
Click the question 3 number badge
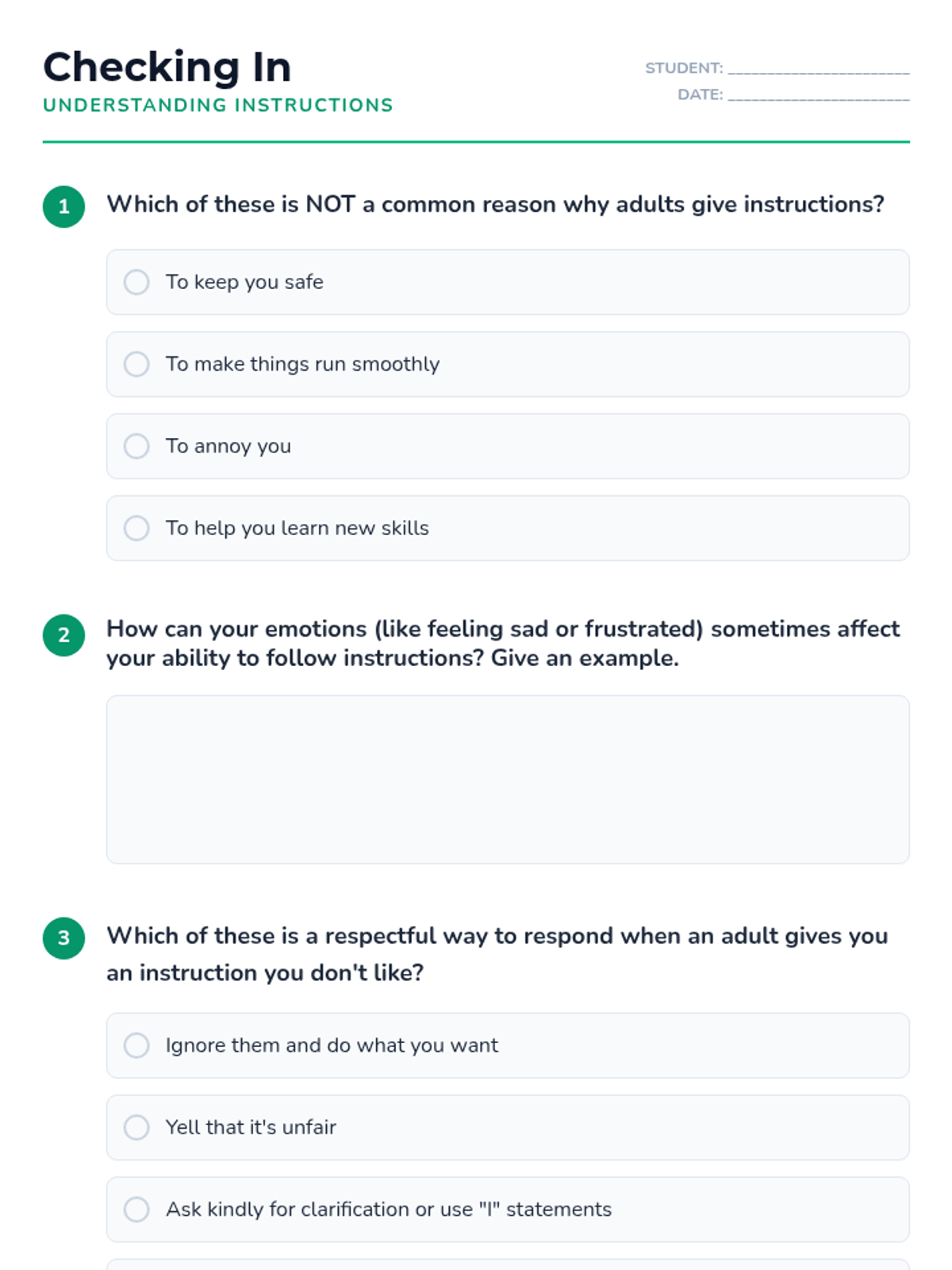point(64,938)
